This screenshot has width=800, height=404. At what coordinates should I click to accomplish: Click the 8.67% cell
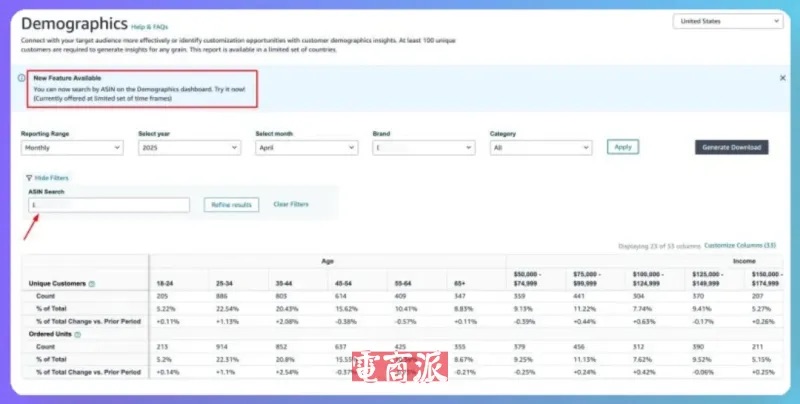click(464, 360)
